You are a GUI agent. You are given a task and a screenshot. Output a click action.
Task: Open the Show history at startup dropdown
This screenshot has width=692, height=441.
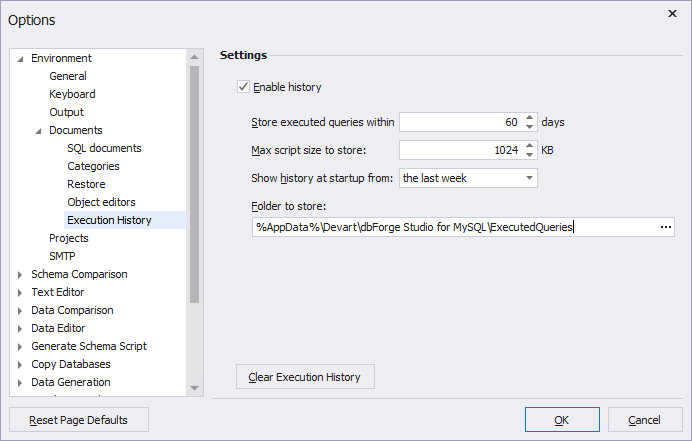(x=529, y=178)
